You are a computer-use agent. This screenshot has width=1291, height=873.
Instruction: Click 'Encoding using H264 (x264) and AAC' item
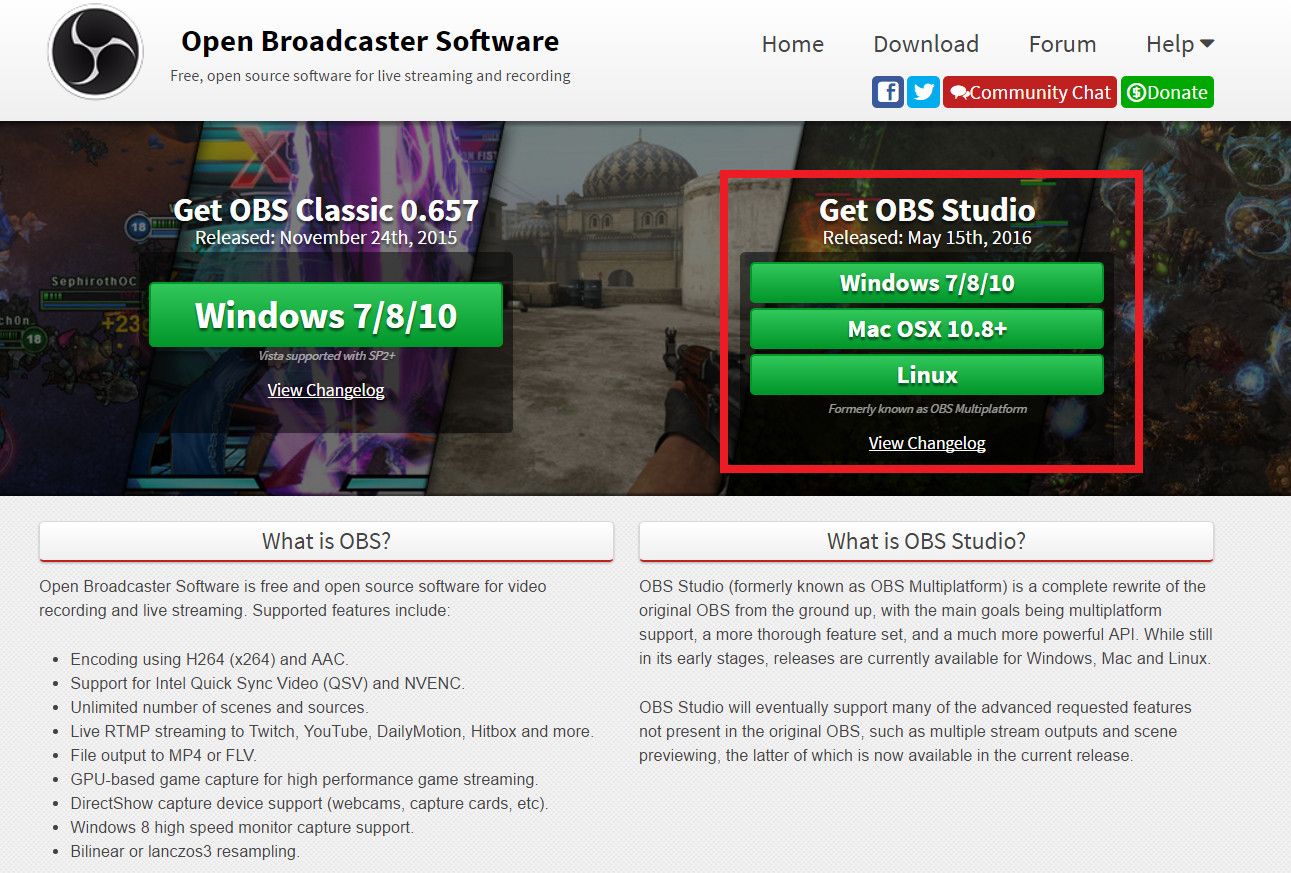(210, 659)
